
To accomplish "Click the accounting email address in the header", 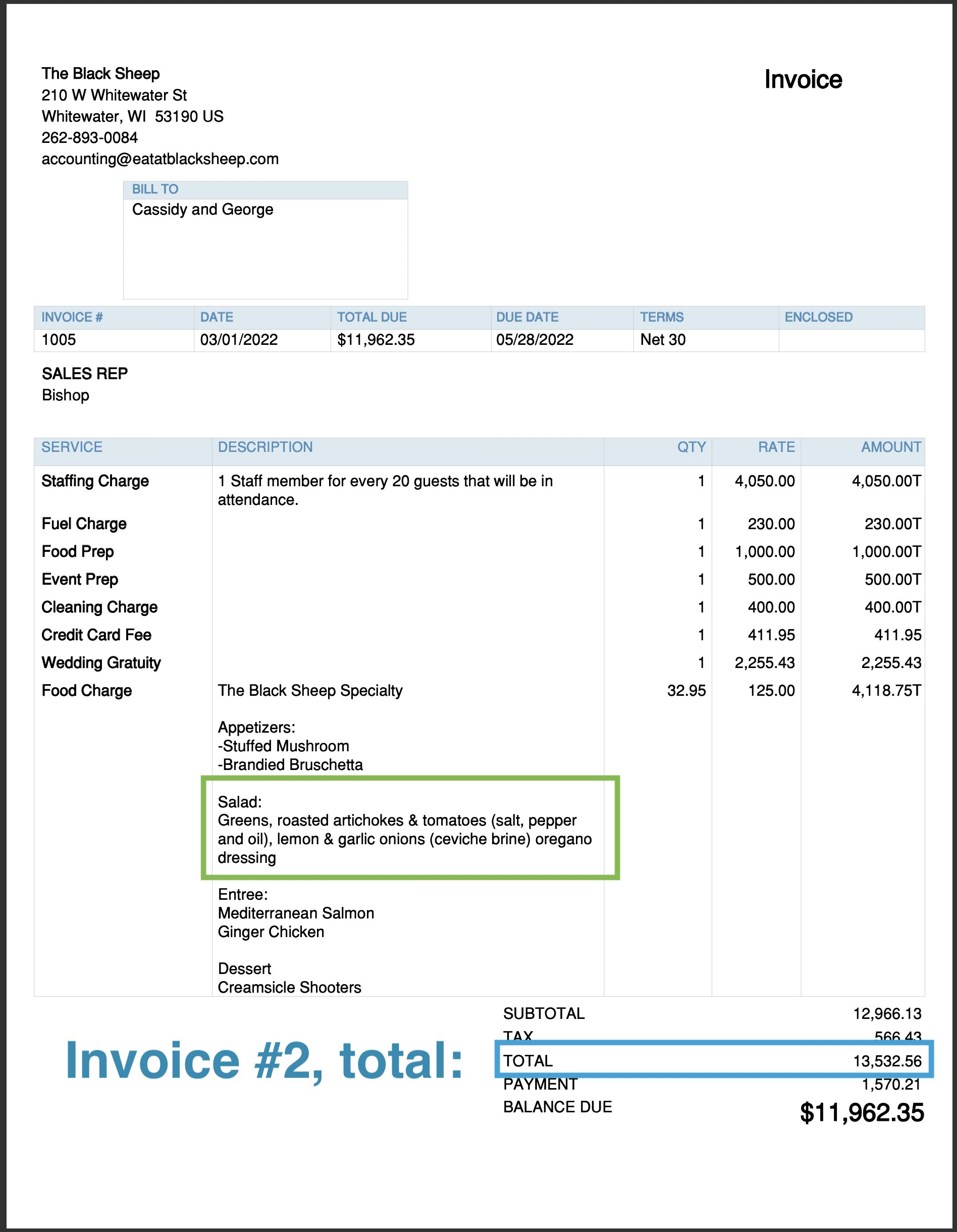I will (x=160, y=159).
